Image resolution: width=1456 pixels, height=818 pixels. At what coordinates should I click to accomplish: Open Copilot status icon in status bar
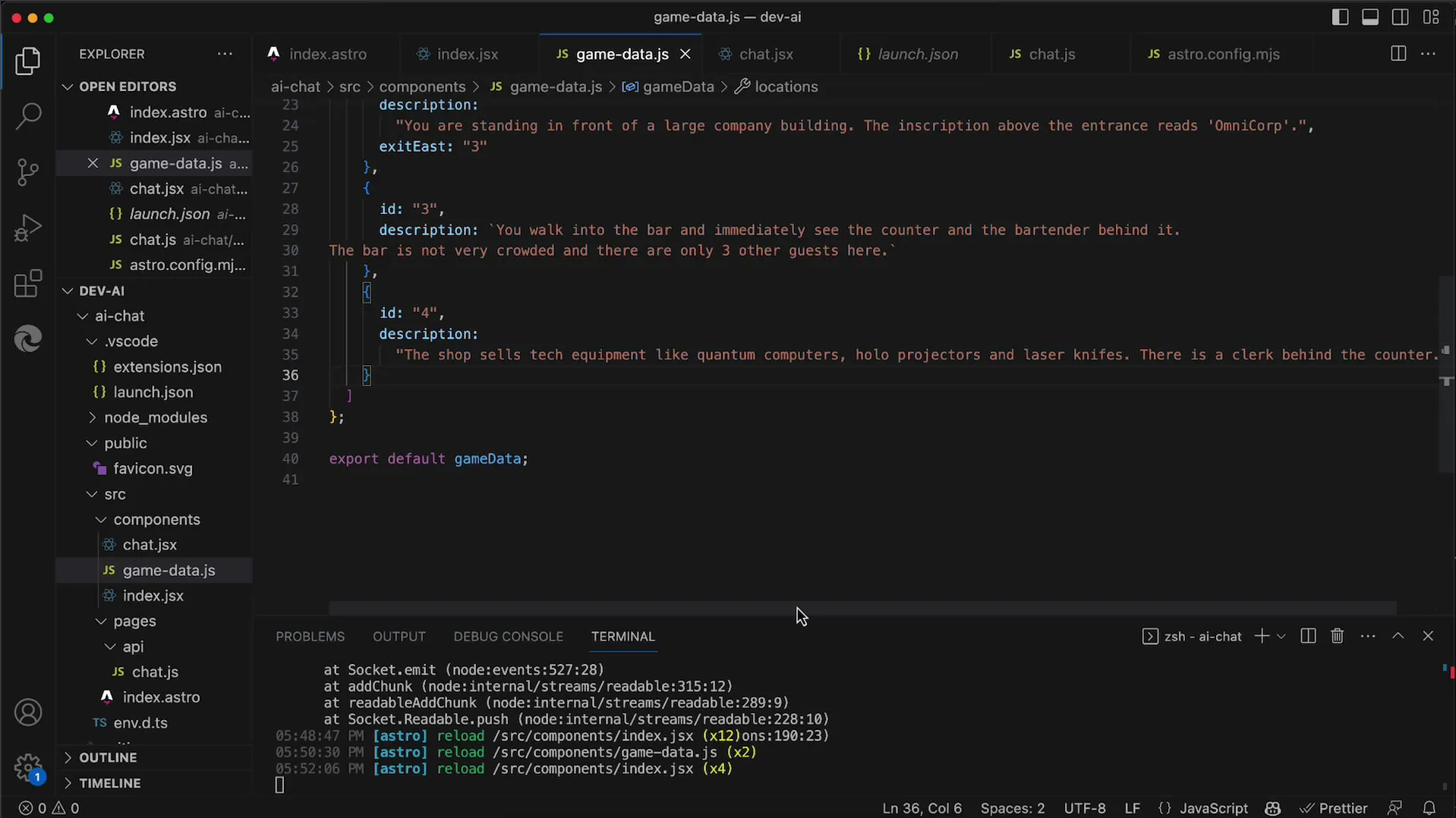coord(1273,808)
